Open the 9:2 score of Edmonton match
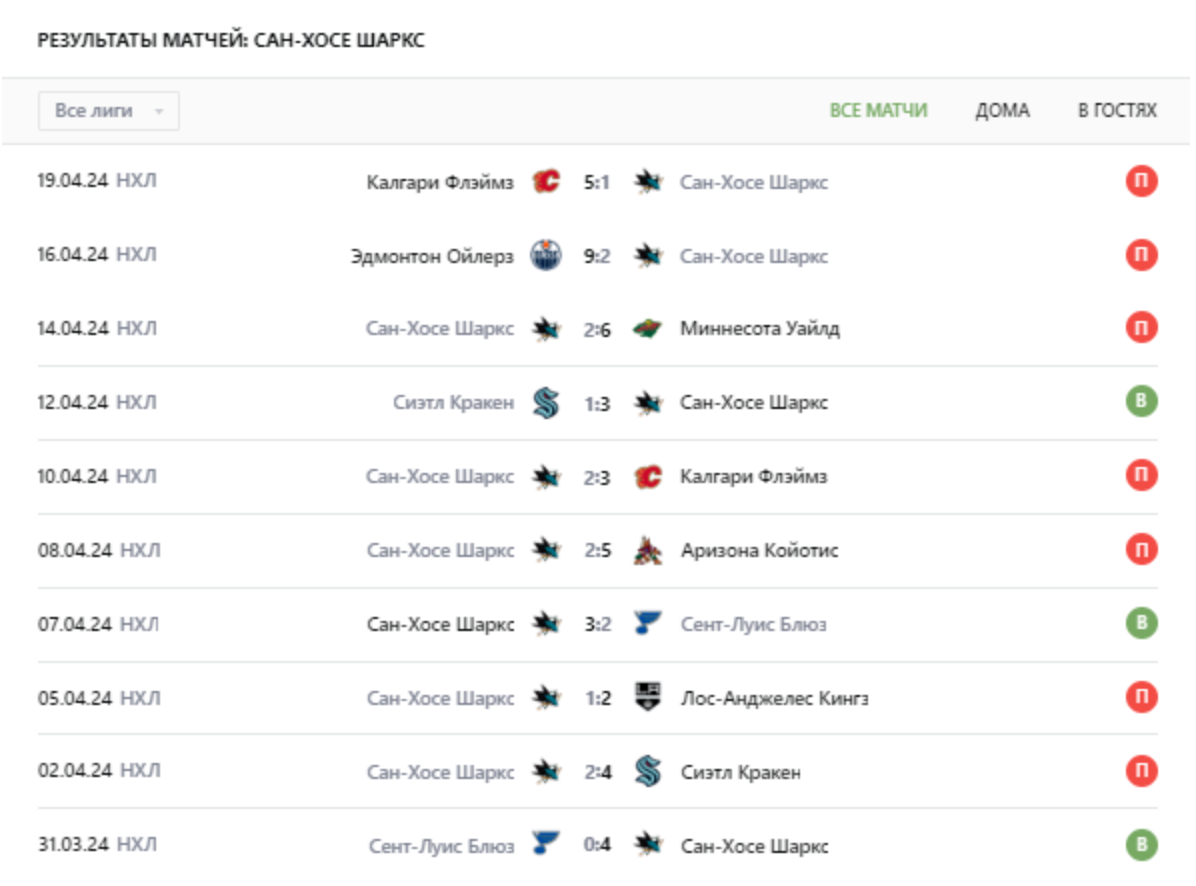 [597, 256]
